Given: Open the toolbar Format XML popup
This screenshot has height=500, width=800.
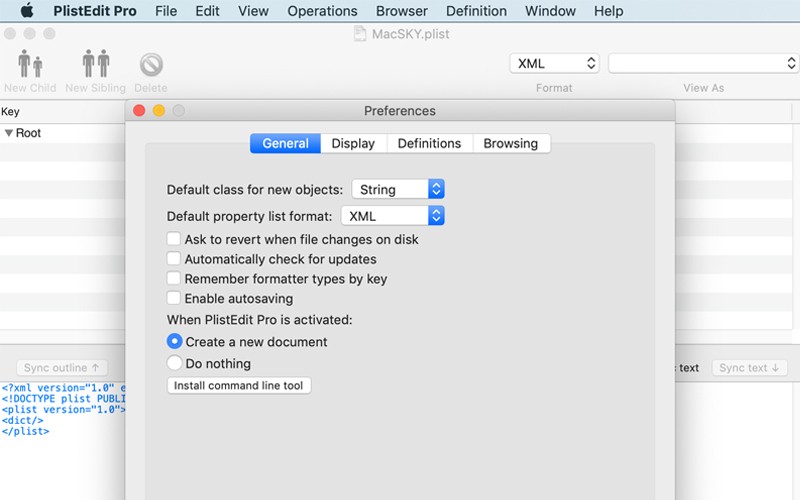Looking at the screenshot, I should click(x=555, y=63).
